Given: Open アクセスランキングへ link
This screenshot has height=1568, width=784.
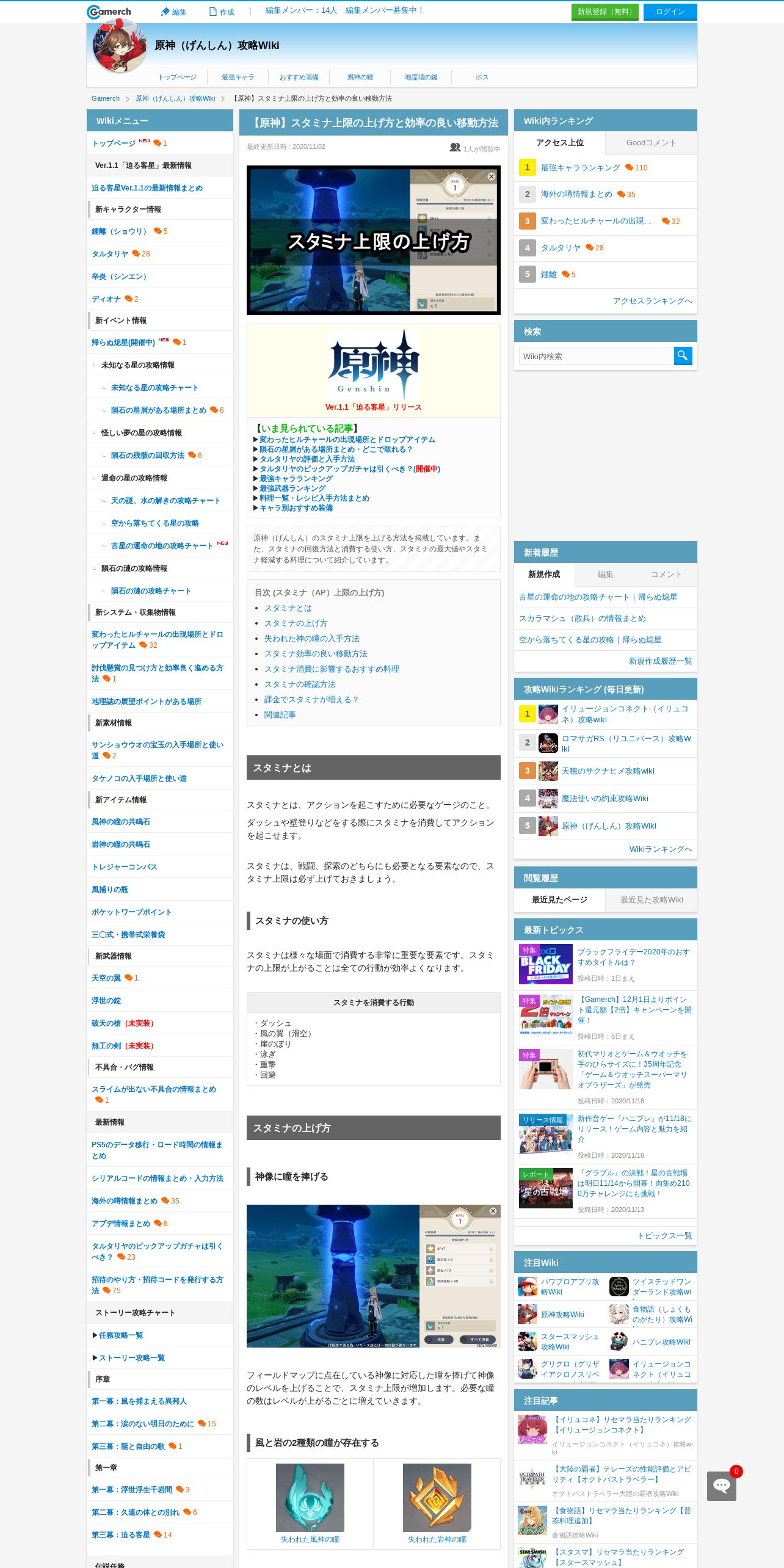Looking at the screenshot, I should click(x=653, y=301).
